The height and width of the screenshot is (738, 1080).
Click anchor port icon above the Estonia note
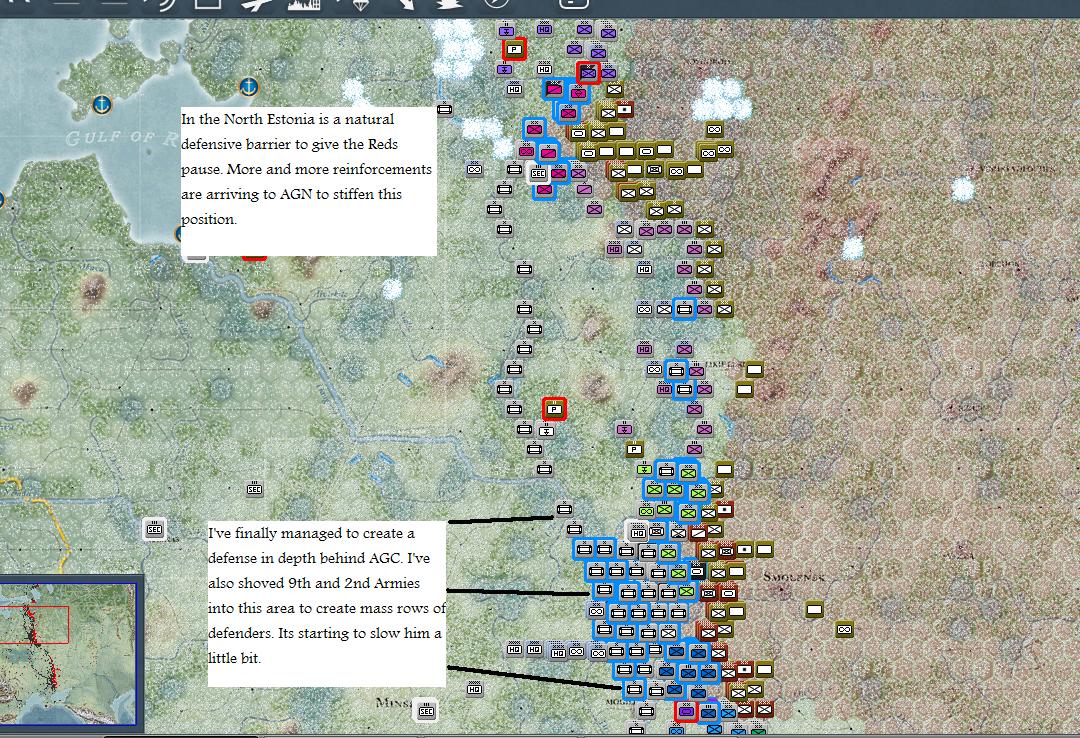pos(248,87)
